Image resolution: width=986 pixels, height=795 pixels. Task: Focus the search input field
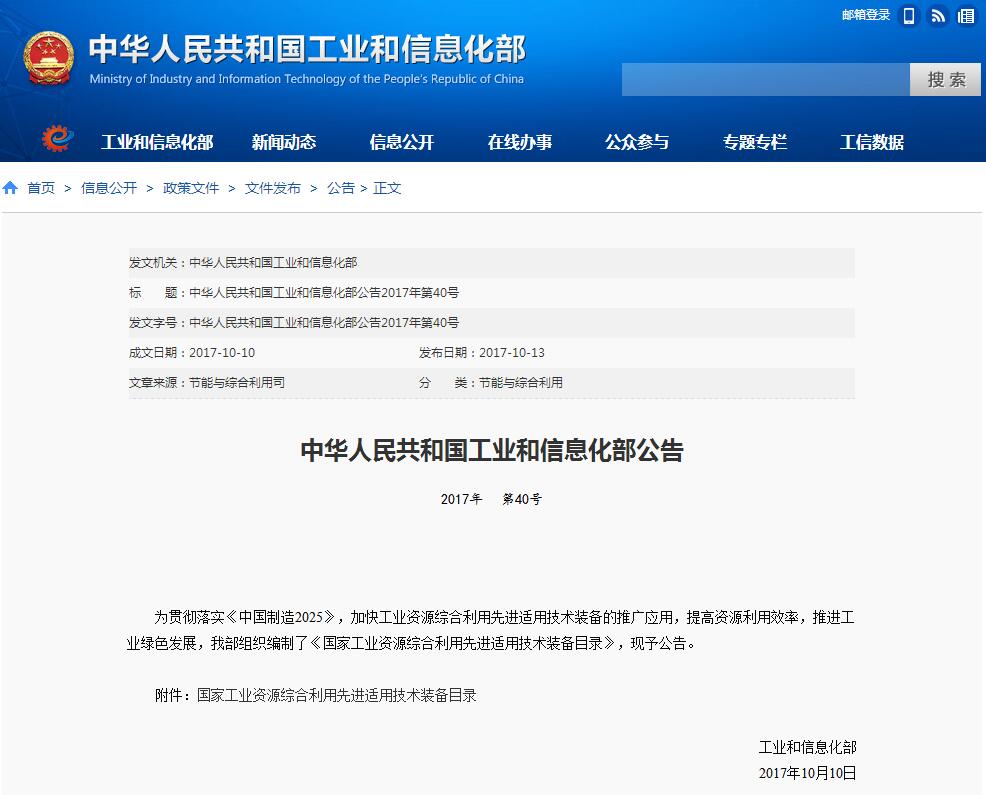tap(766, 79)
